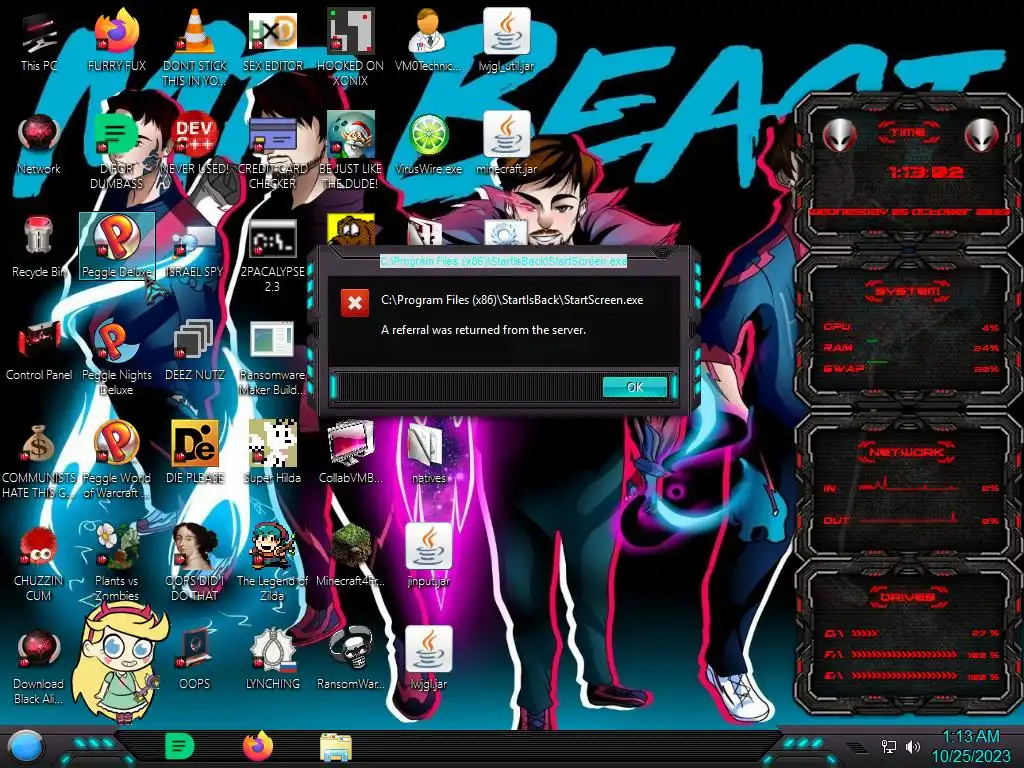Click the NETWORK IN graph

coord(906,485)
